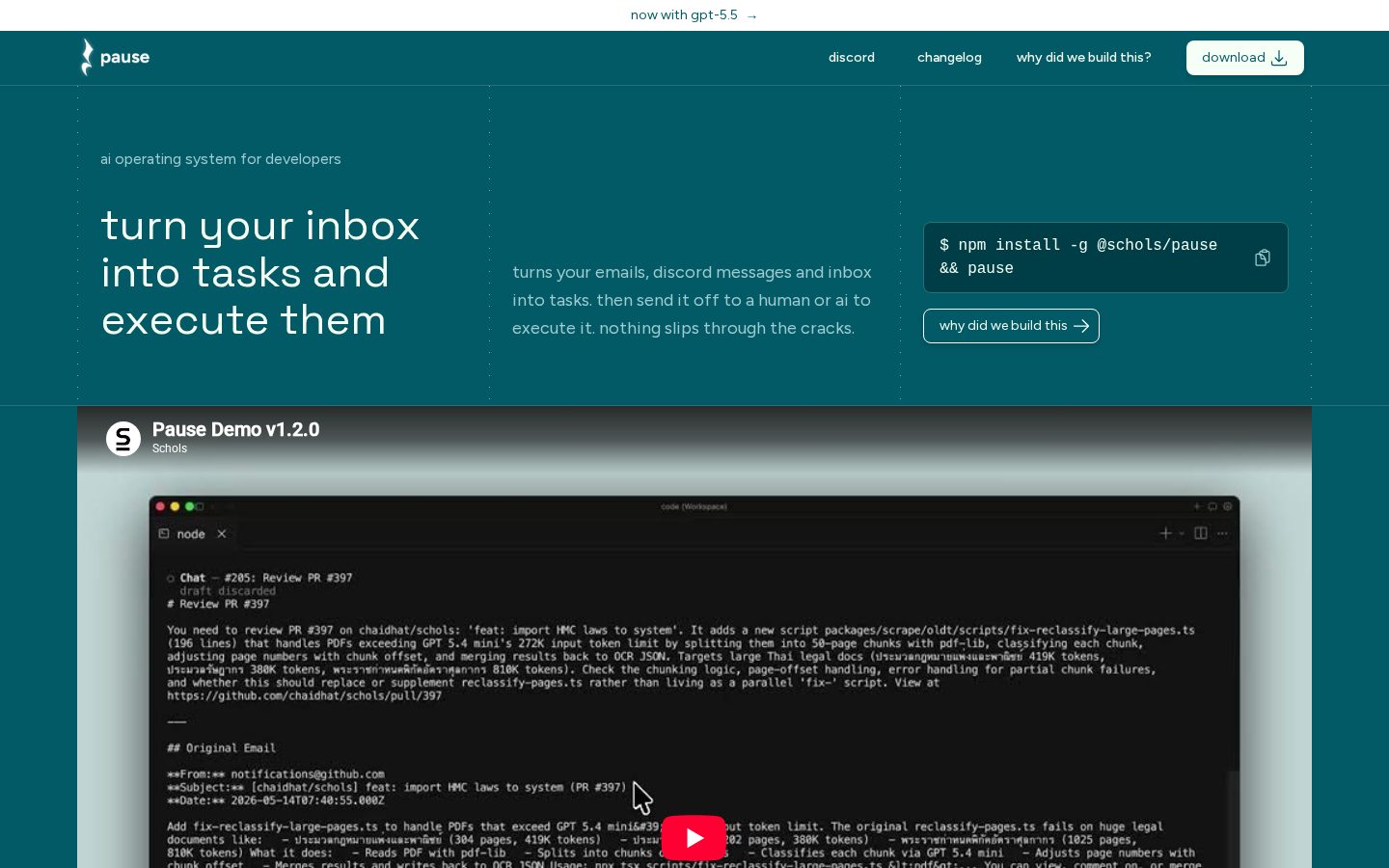Image resolution: width=1389 pixels, height=868 pixels.
Task: Open the 'now with gpt-5.5' announcement link
Action: 694,15
